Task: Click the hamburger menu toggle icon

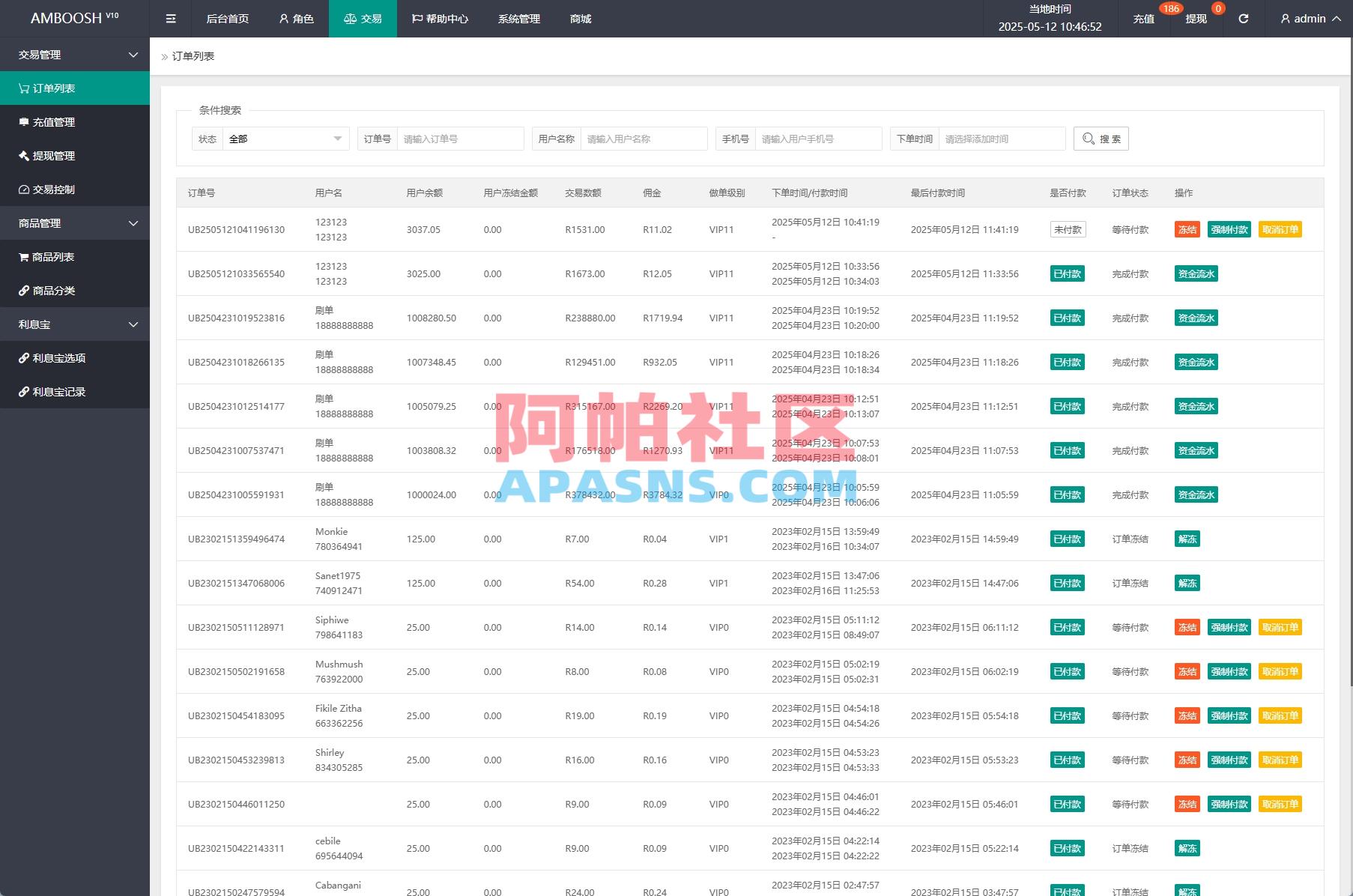Action: (170, 18)
